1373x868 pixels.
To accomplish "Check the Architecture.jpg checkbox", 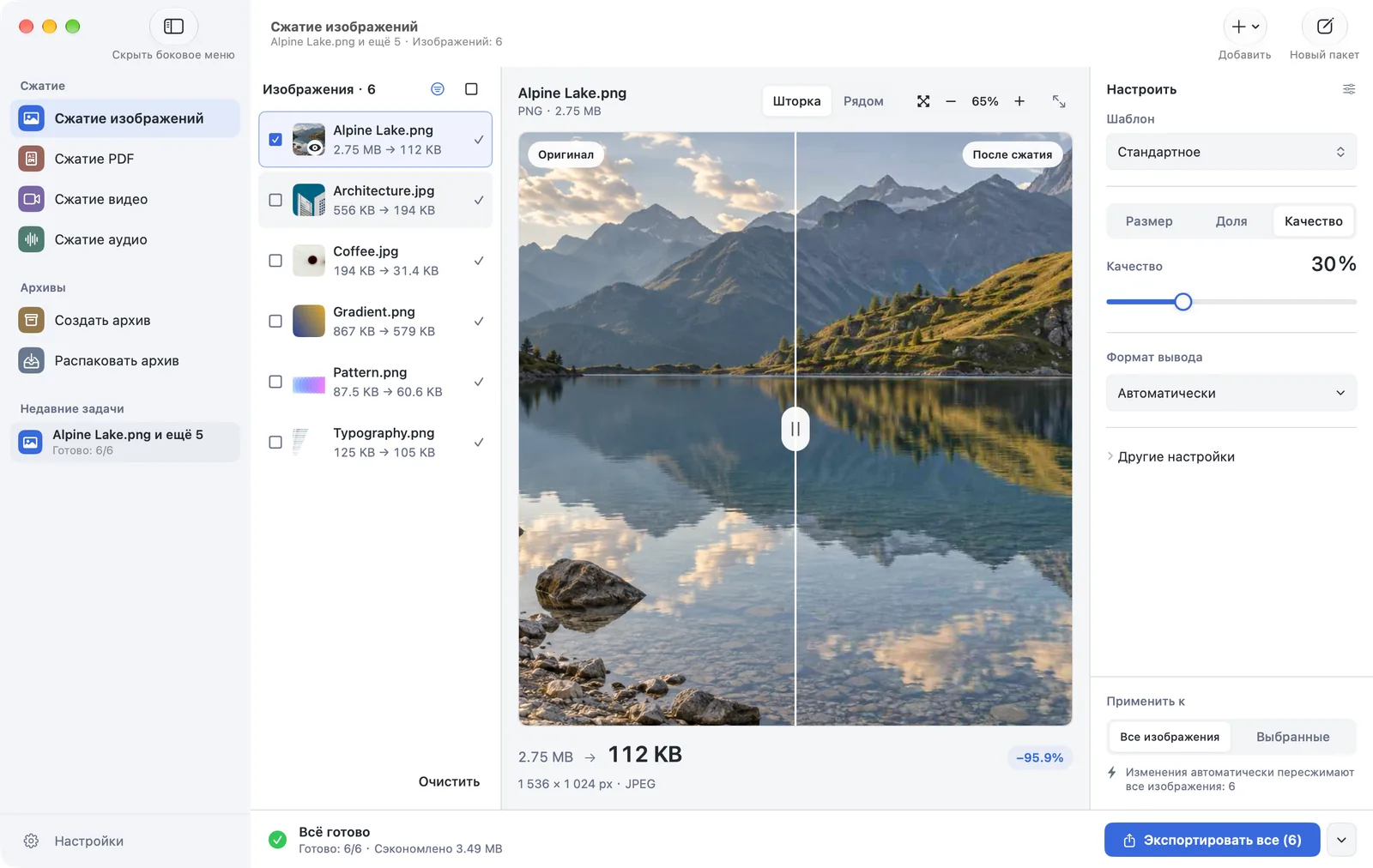I will pos(275,200).
